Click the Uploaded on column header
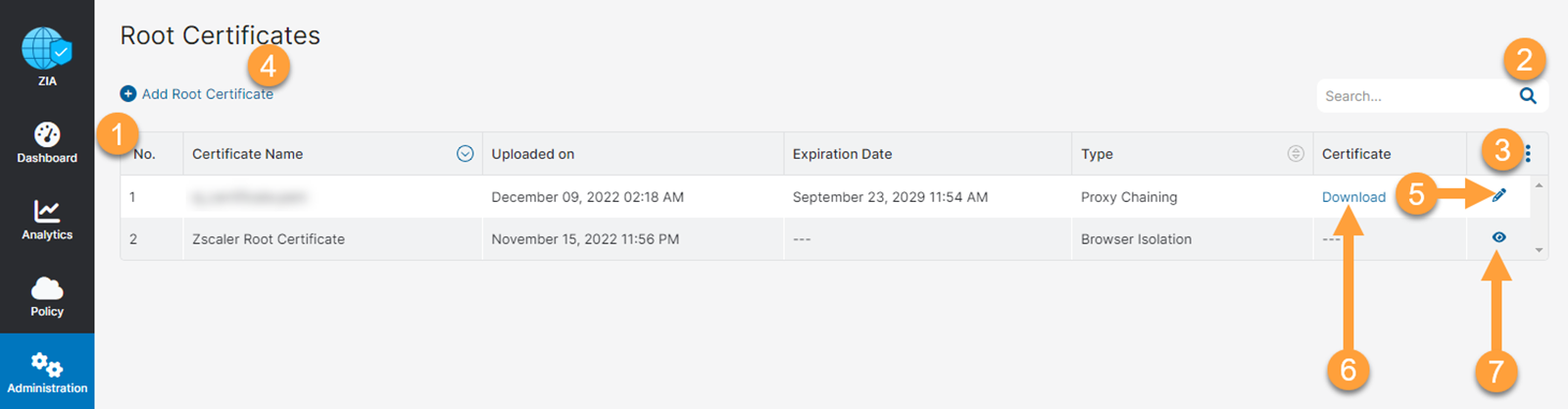Screen dimensions: 1568x409 pyautogui.click(x=533, y=154)
